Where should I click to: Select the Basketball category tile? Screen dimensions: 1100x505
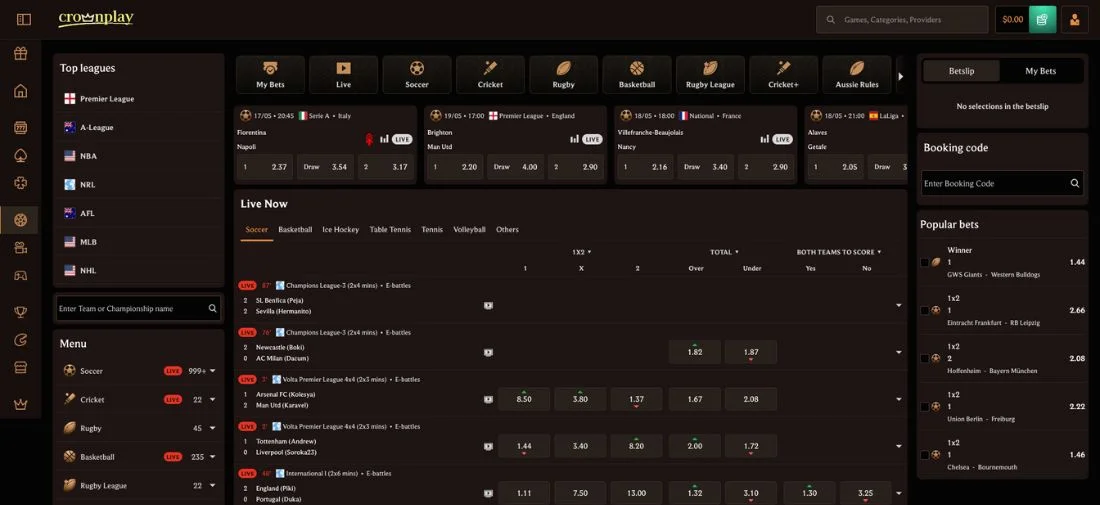[637, 74]
